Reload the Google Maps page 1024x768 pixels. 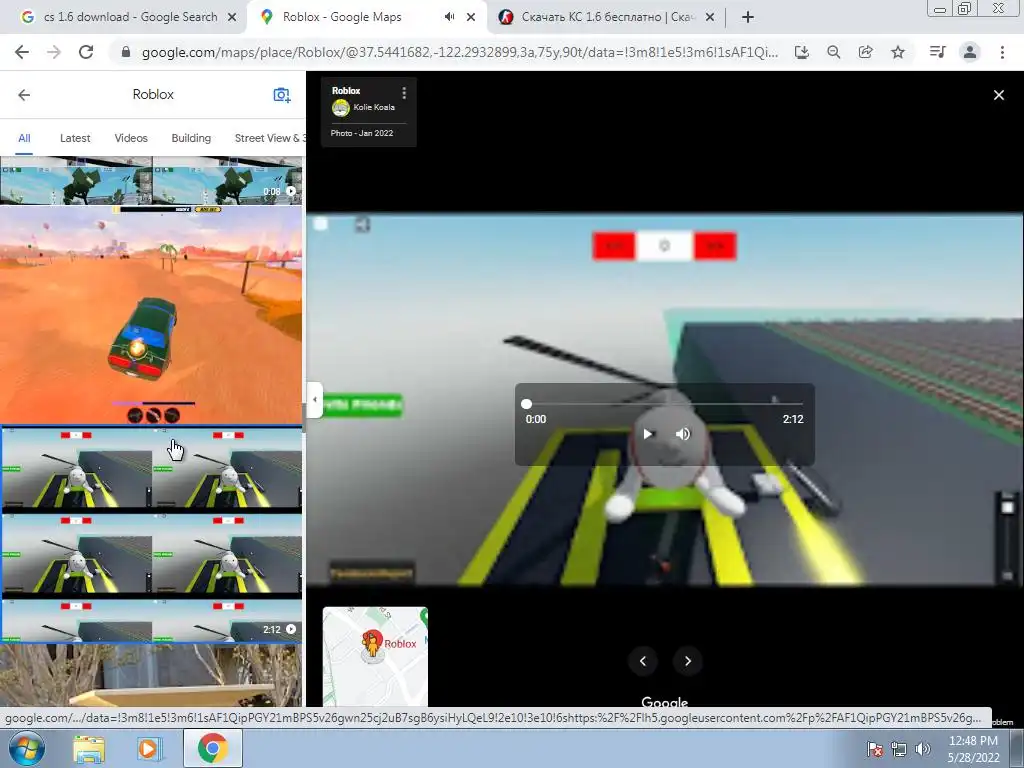[x=86, y=52]
